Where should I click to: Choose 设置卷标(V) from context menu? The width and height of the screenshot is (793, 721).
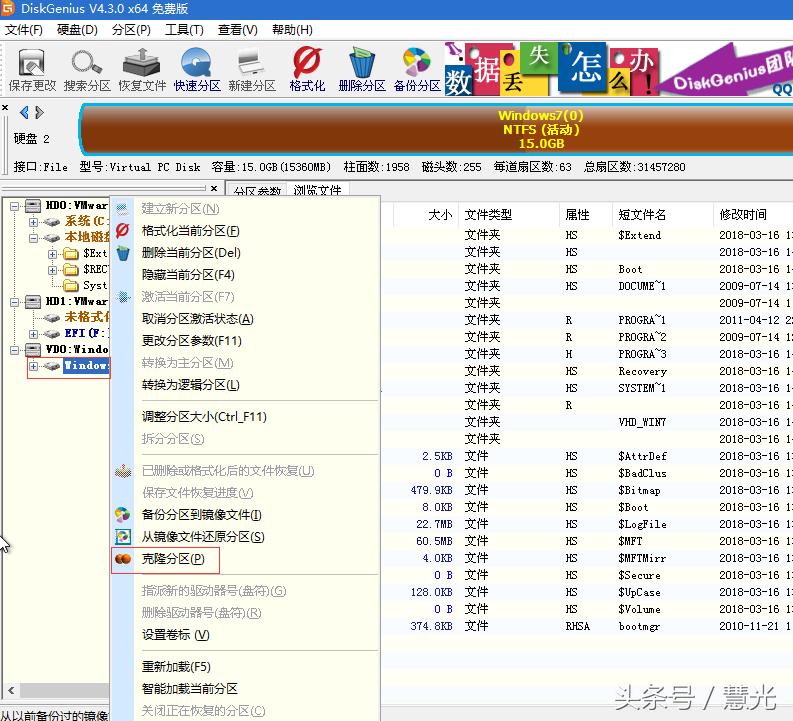175,635
